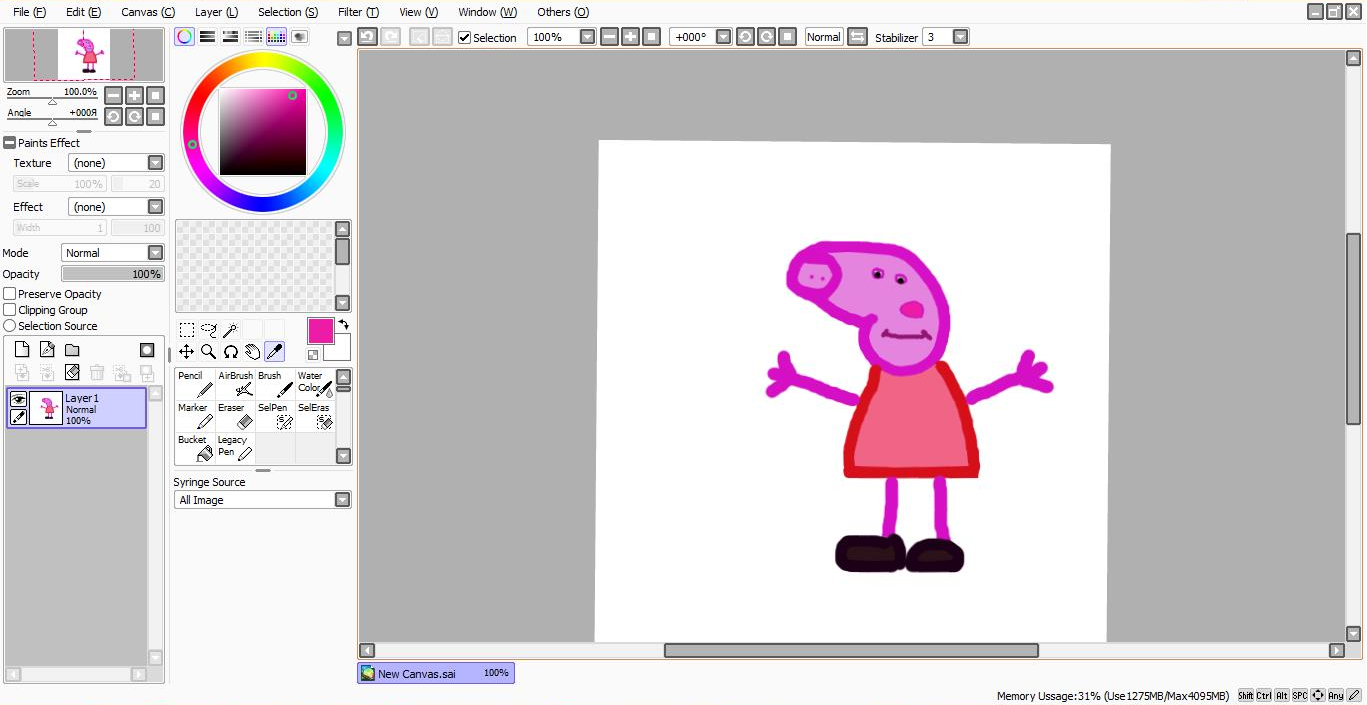
Task: Create a new normal layer
Action: (22, 350)
